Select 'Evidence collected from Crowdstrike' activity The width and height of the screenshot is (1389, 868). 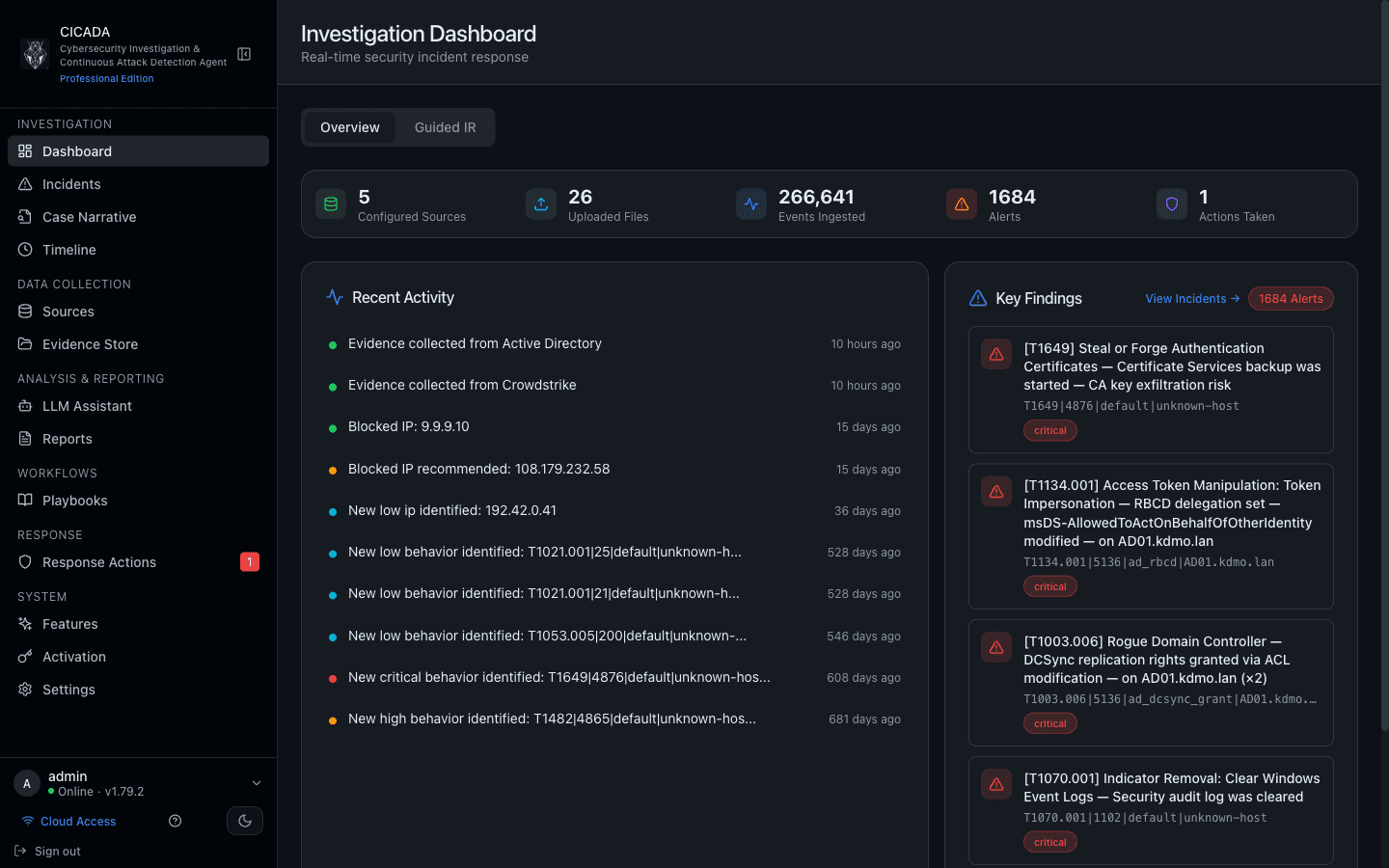point(614,386)
